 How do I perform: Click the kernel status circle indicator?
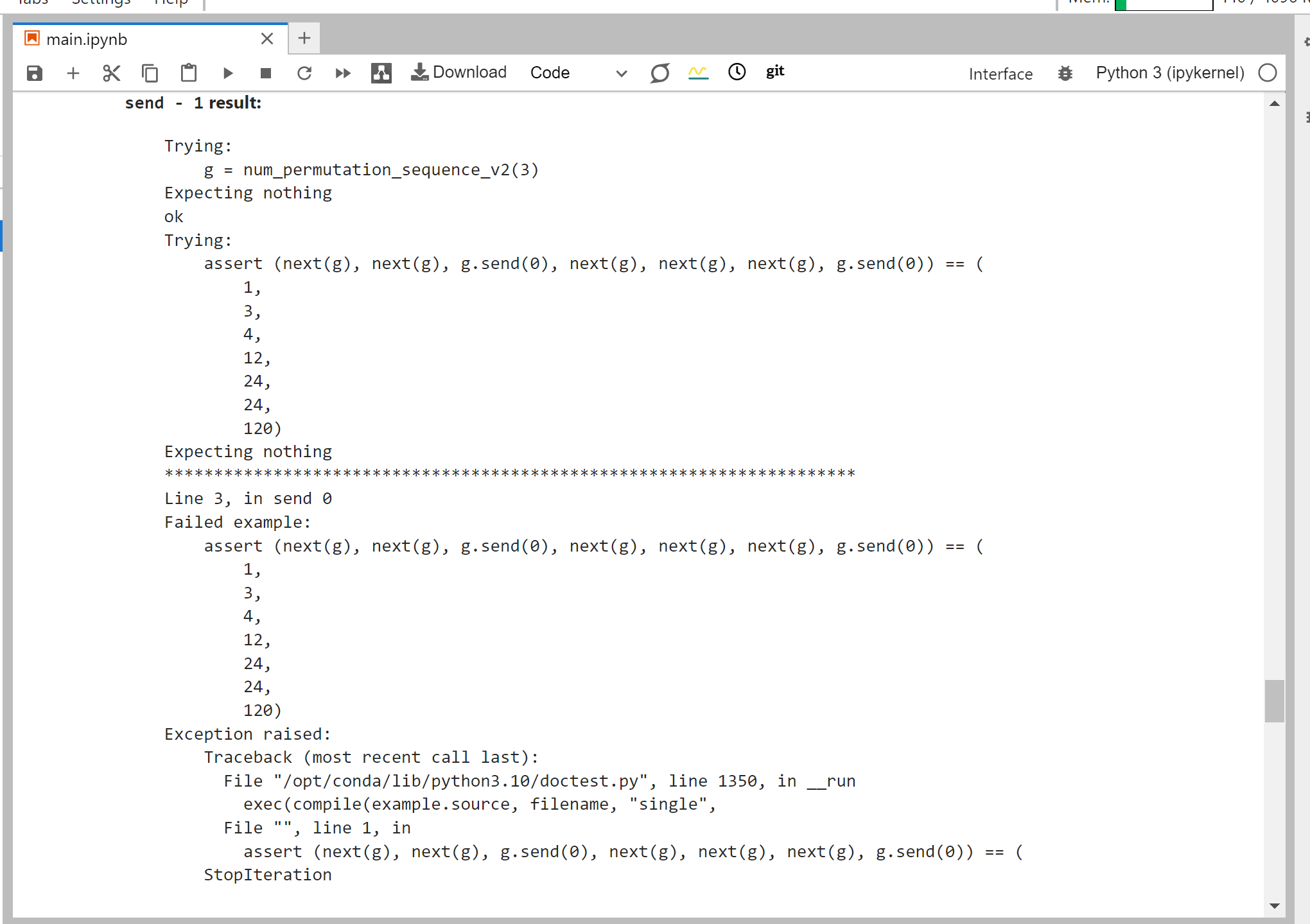pyautogui.click(x=1267, y=73)
